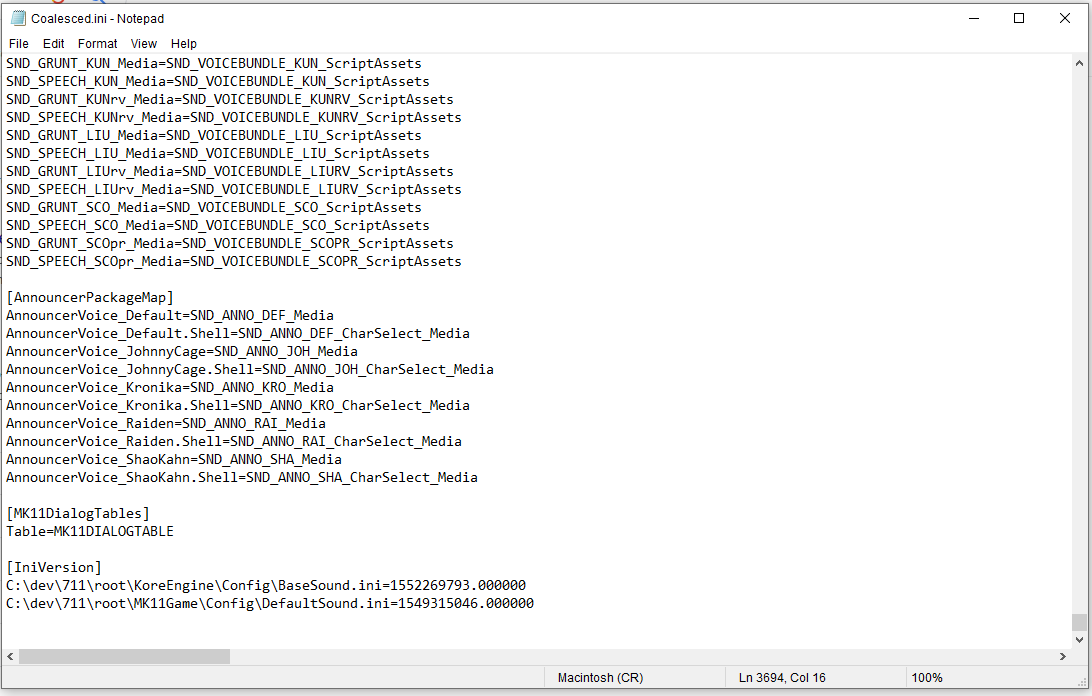
Task: Place cursor on Table=MK11DIALOGTABLE line
Action: click(90, 531)
